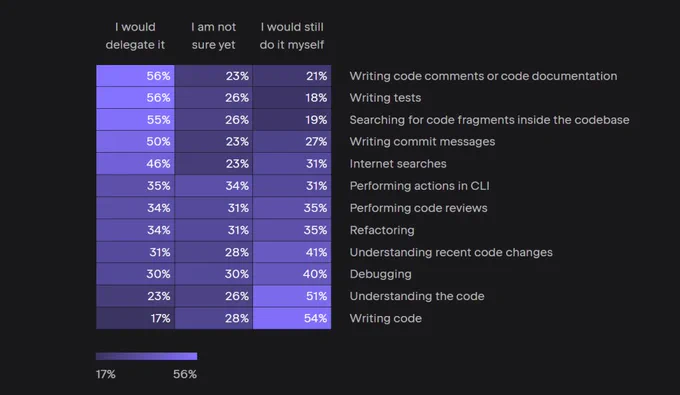680x395 pixels.
Task: Click the 17% legend minimum label
Action: click(105, 374)
